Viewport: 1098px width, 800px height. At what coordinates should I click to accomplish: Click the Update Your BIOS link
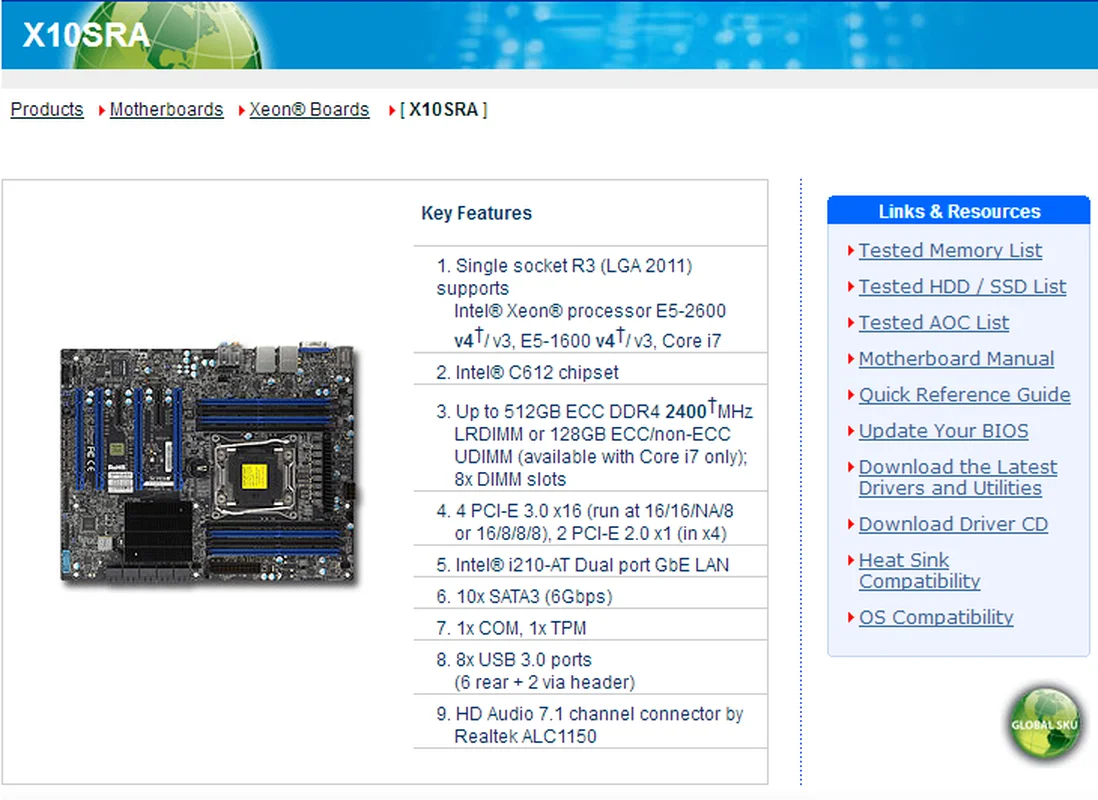(x=943, y=431)
